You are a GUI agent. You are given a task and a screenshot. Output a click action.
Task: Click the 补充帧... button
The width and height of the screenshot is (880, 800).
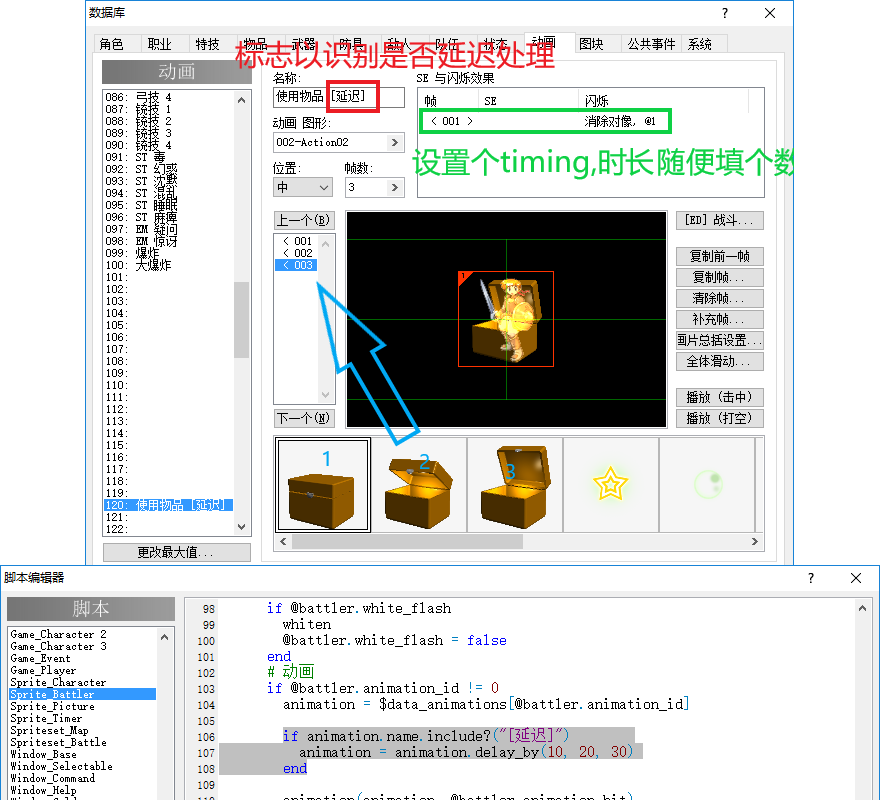point(719,319)
